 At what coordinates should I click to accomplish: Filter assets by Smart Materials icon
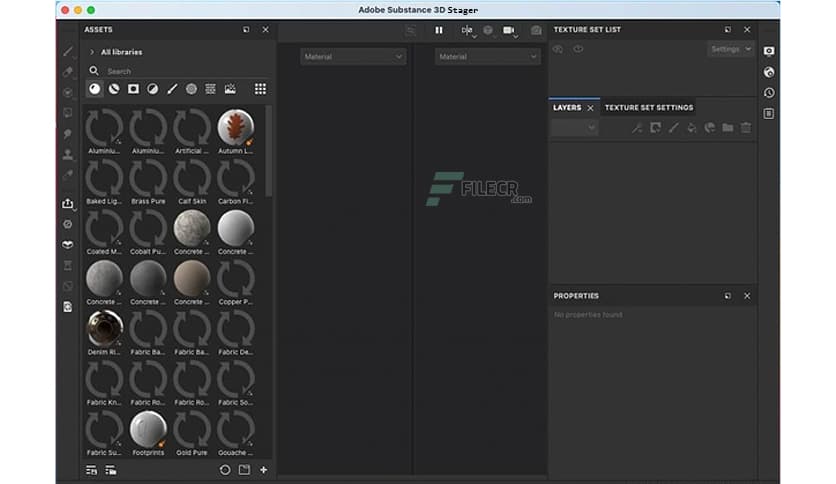click(x=114, y=89)
